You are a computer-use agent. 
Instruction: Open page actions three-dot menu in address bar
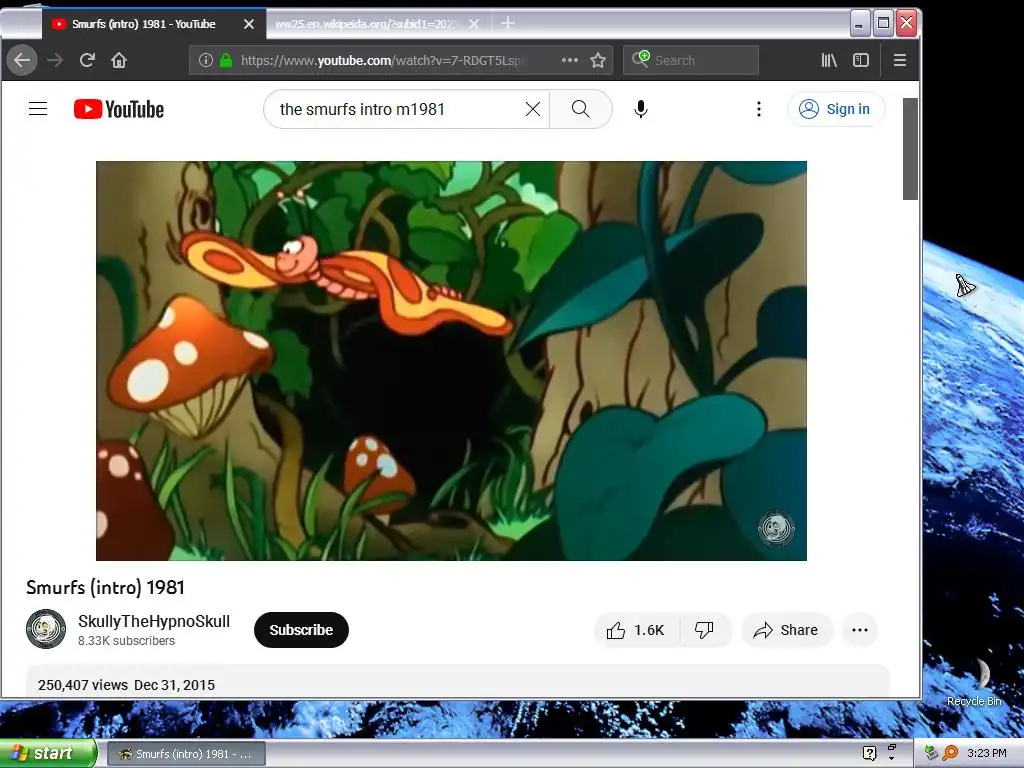tap(569, 60)
